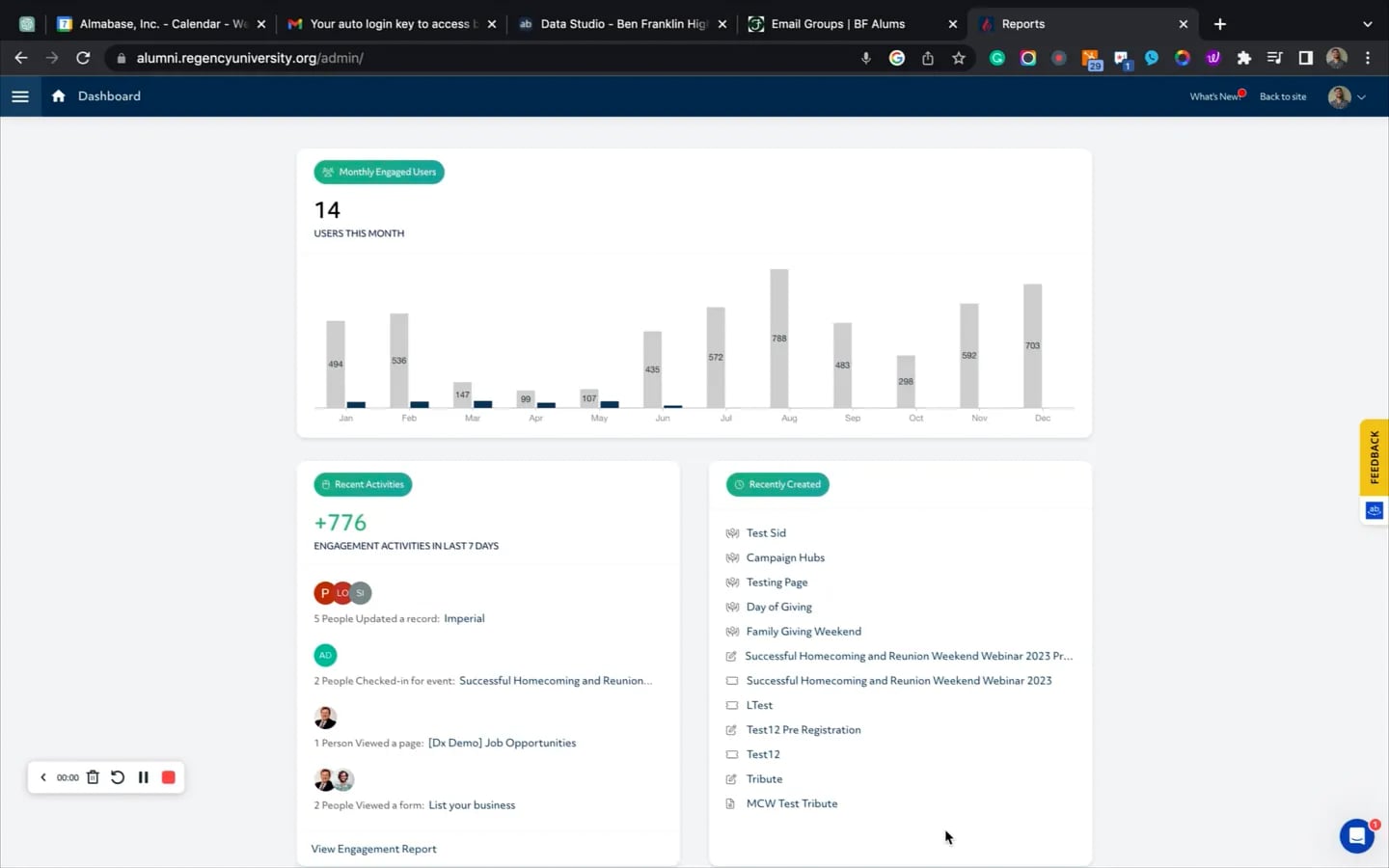Click the January bar labeled 494
This screenshot has width=1389, height=868.
point(336,364)
